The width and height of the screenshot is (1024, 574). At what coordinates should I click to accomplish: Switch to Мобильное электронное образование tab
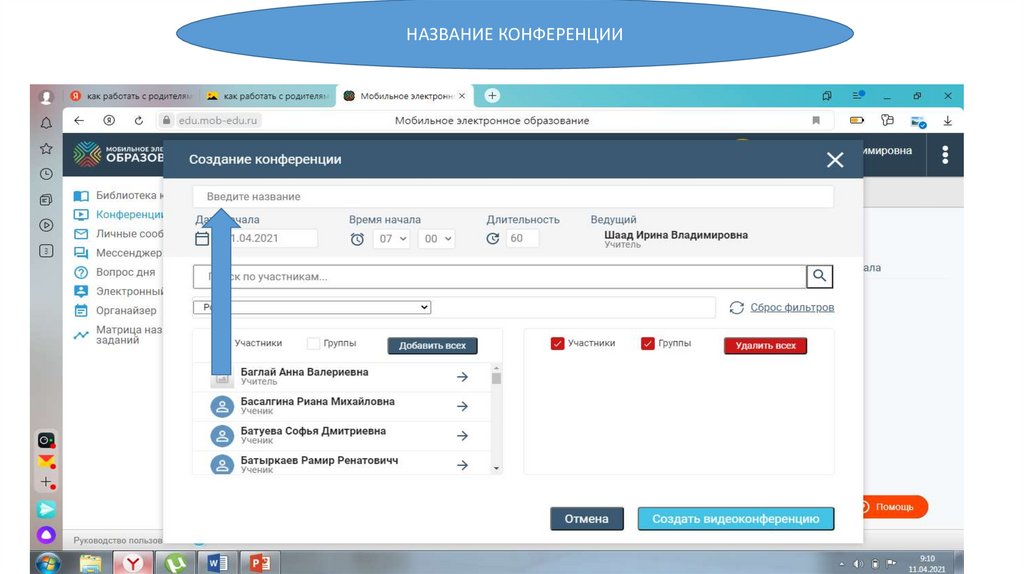pos(400,96)
